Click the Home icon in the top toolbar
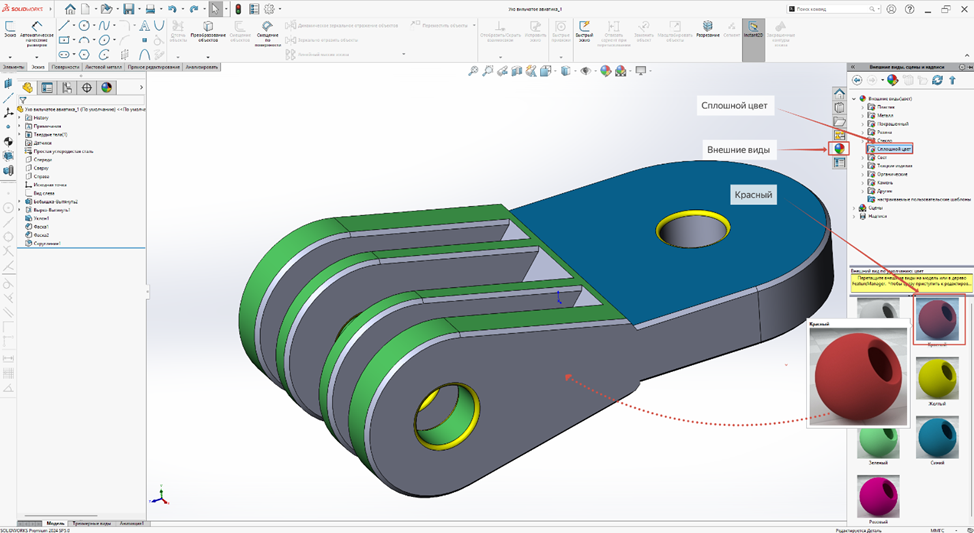This screenshot has height=533, width=974. (70, 9)
